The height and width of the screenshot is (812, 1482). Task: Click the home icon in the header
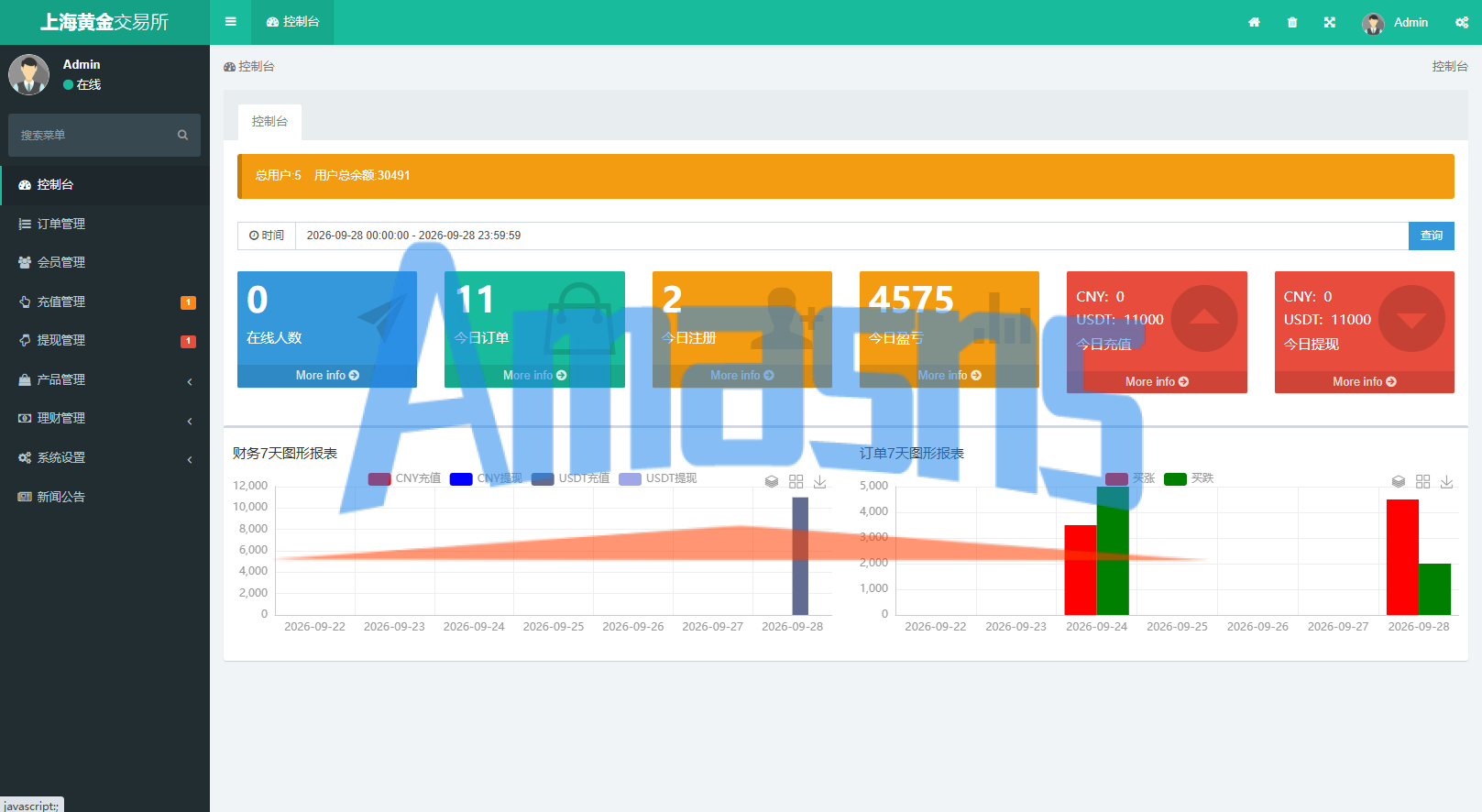coord(1254,23)
